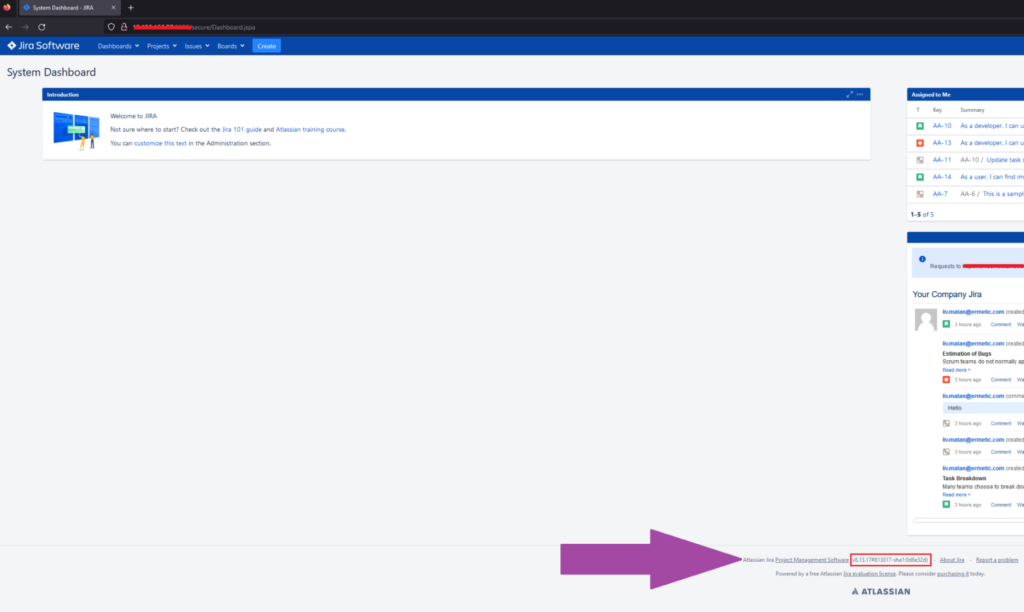Open the Dashboards dropdown menu

pos(118,46)
